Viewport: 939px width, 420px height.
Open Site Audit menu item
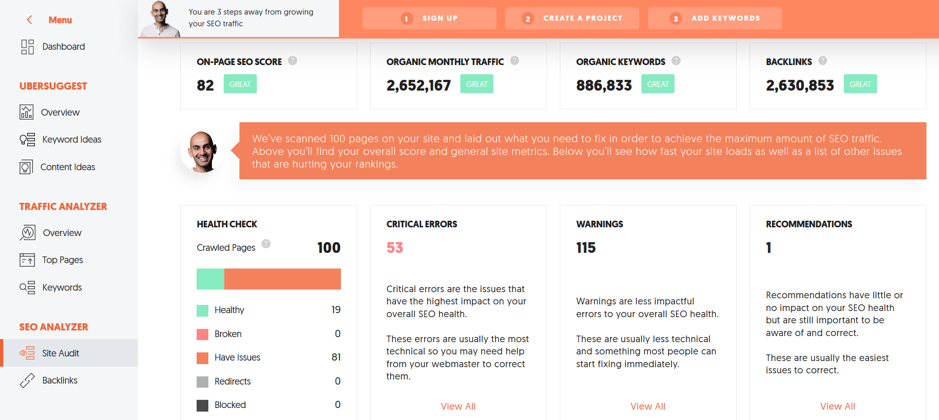(x=69, y=353)
